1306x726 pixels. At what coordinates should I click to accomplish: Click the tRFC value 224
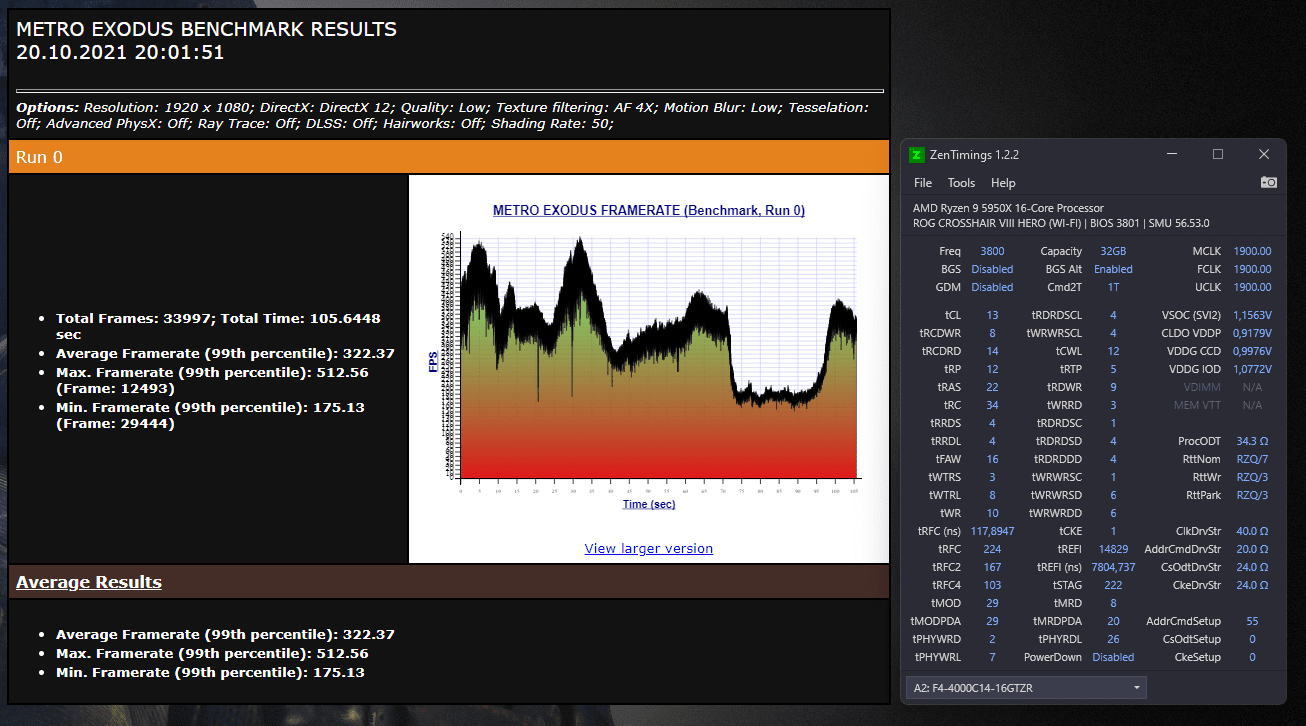click(992, 549)
